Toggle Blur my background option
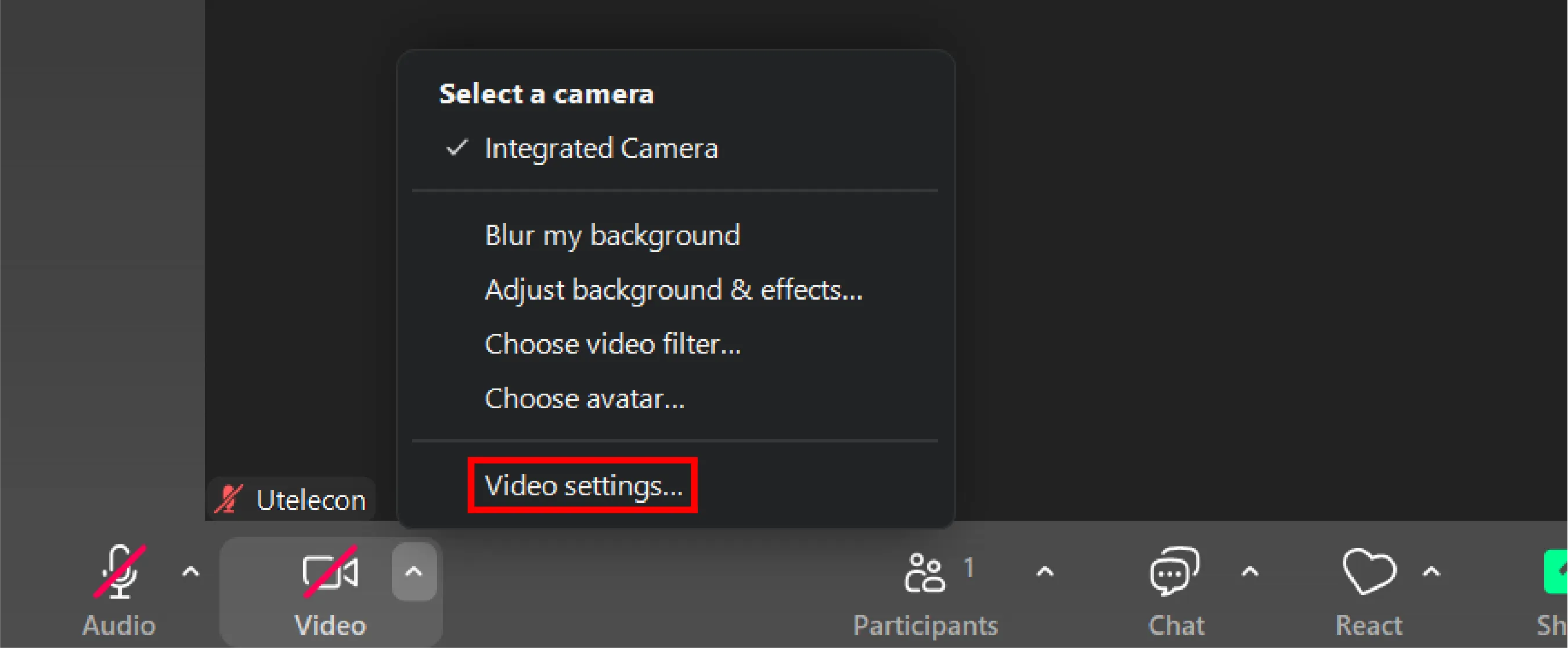Viewport: 1568px width, 648px height. 612,235
